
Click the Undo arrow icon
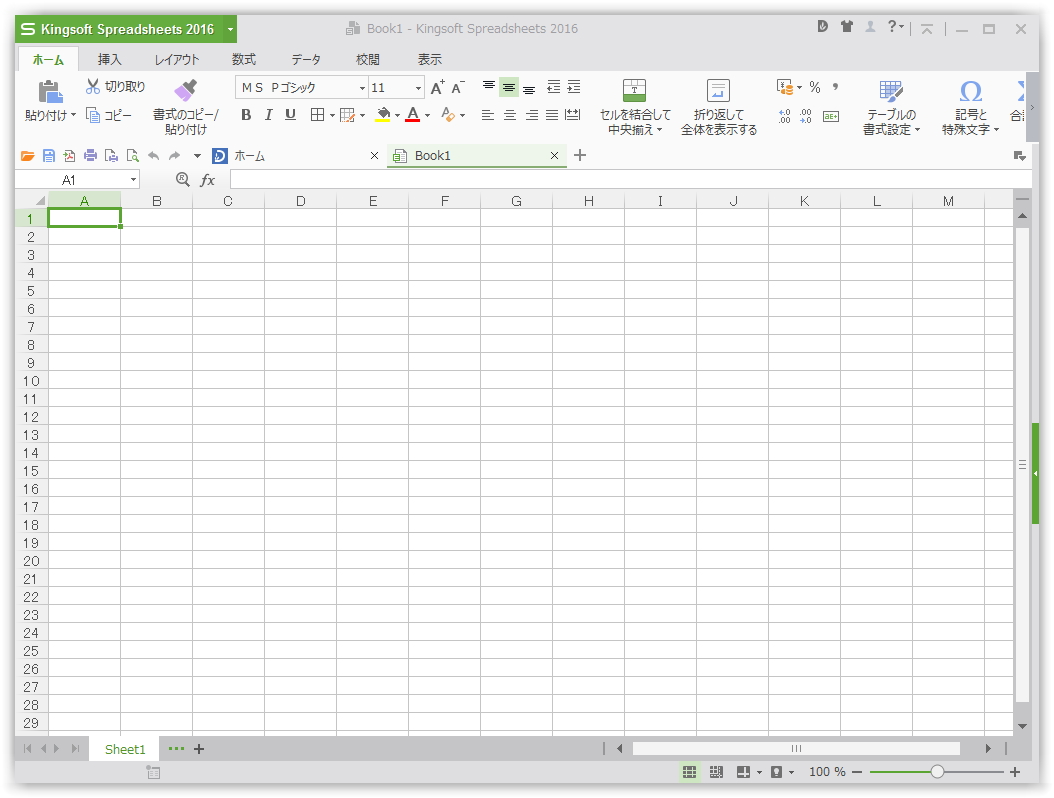point(152,155)
